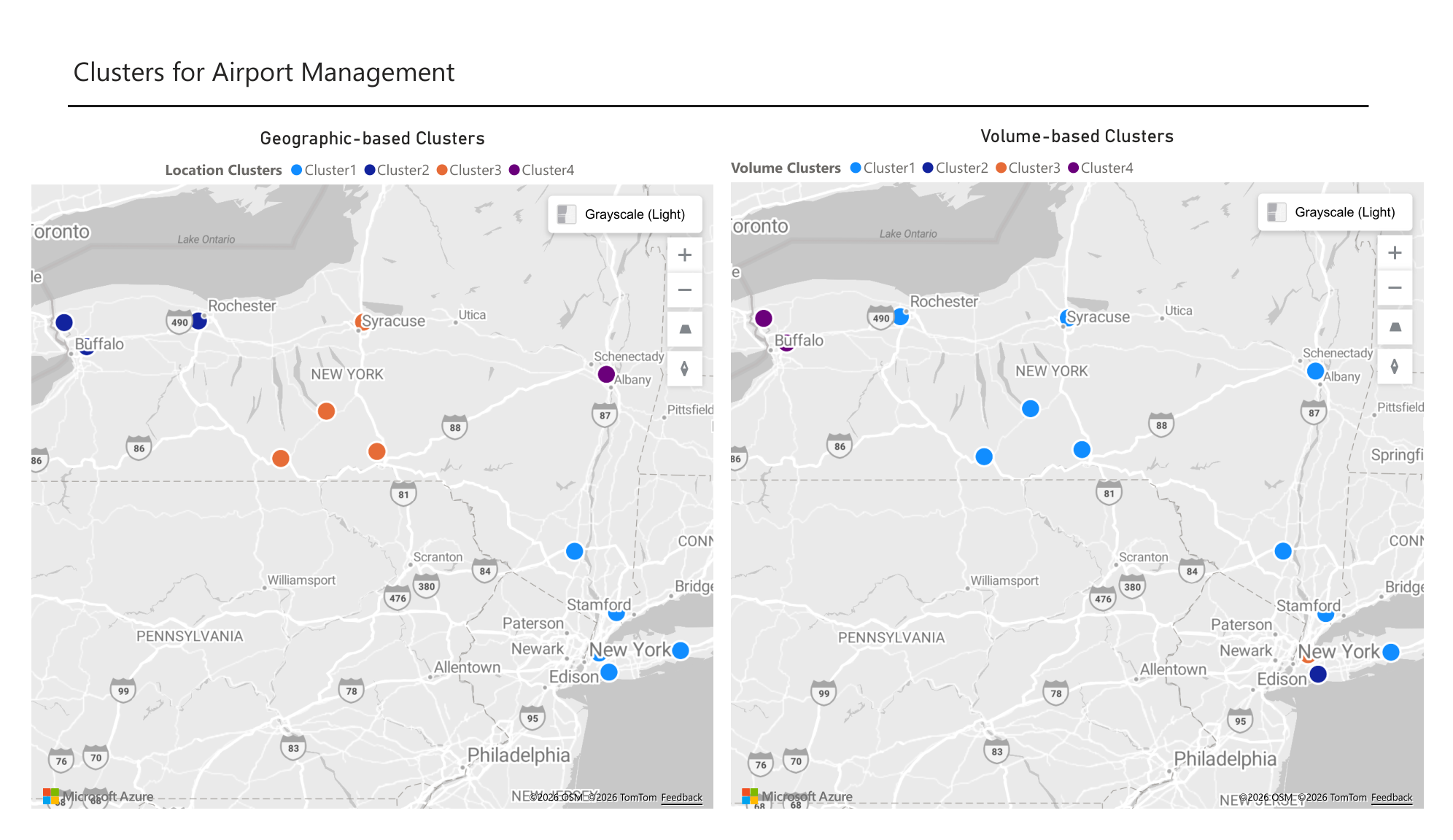
Task: Select Cluster2 in the Volume Clusters legend
Action: (x=956, y=168)
